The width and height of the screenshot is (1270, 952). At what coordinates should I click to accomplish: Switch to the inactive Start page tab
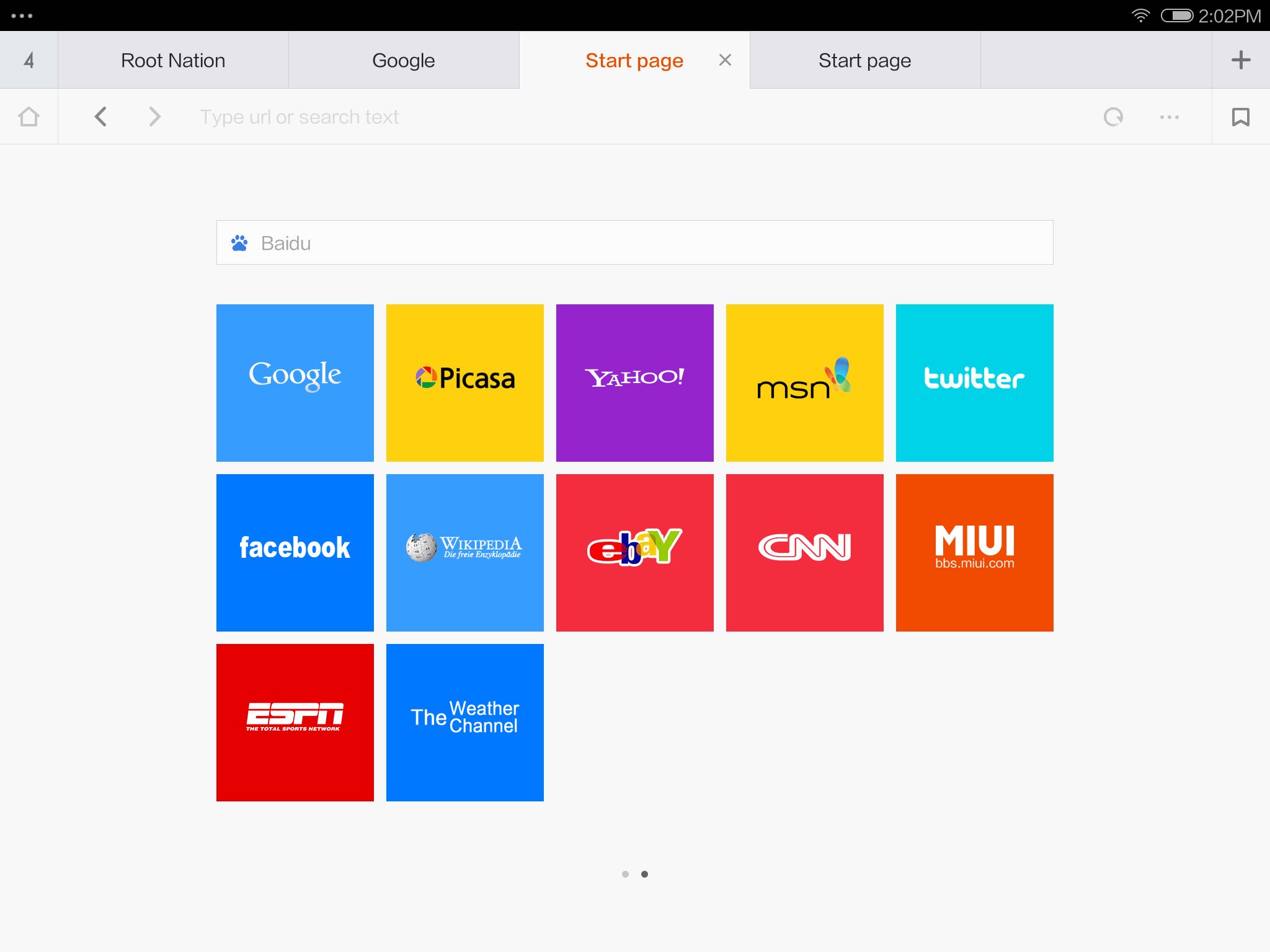(865, 60)
